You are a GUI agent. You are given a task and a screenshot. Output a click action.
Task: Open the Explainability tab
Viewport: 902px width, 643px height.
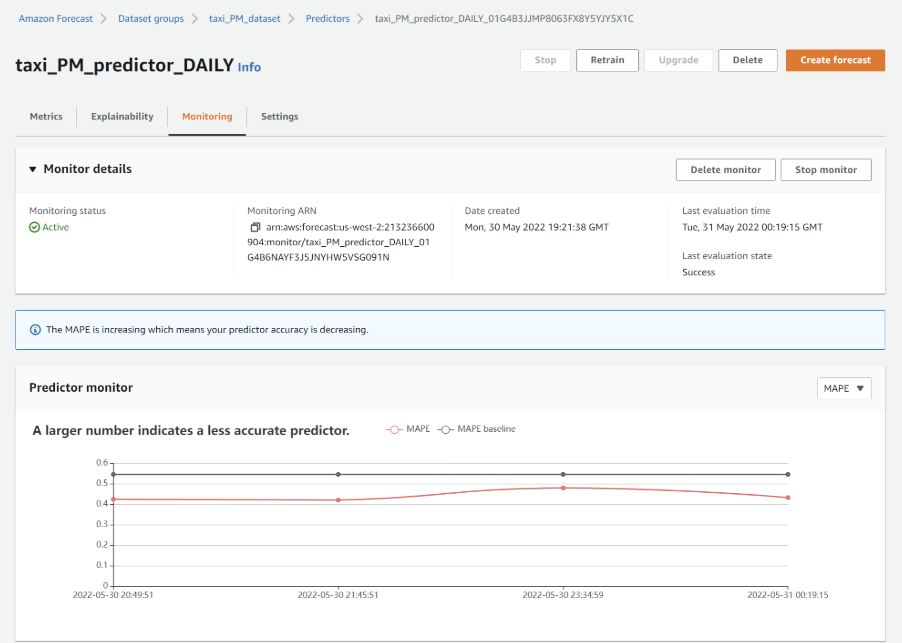pyautogui.click(x=122, y=117)
